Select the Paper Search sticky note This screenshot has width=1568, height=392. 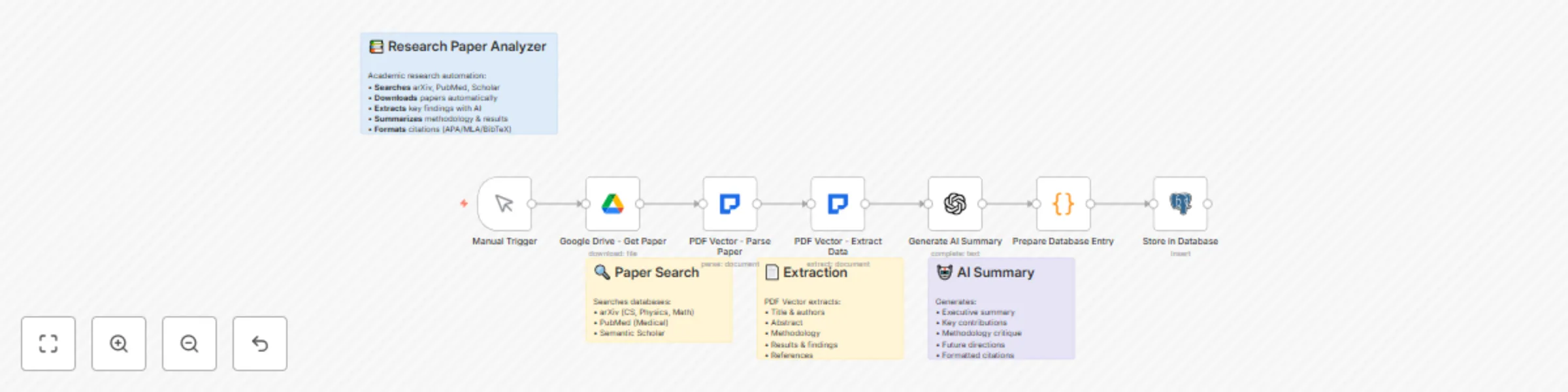click(659, 301)
